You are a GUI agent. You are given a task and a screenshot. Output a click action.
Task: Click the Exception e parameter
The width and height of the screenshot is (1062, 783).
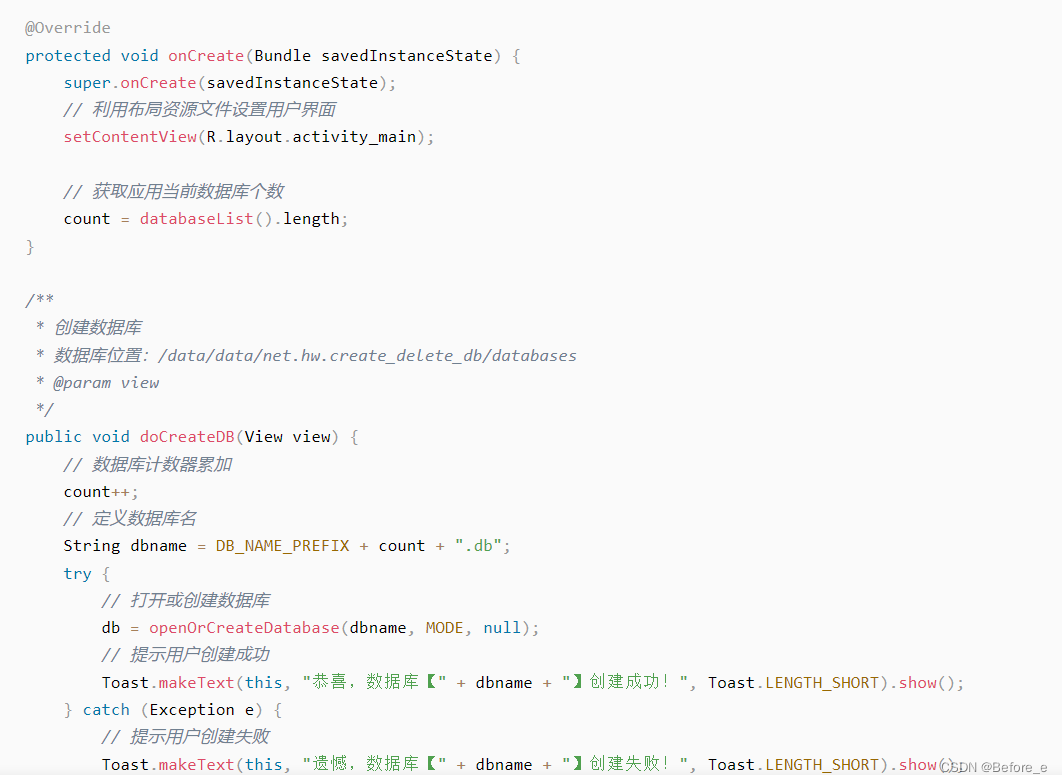pos(202,710)
